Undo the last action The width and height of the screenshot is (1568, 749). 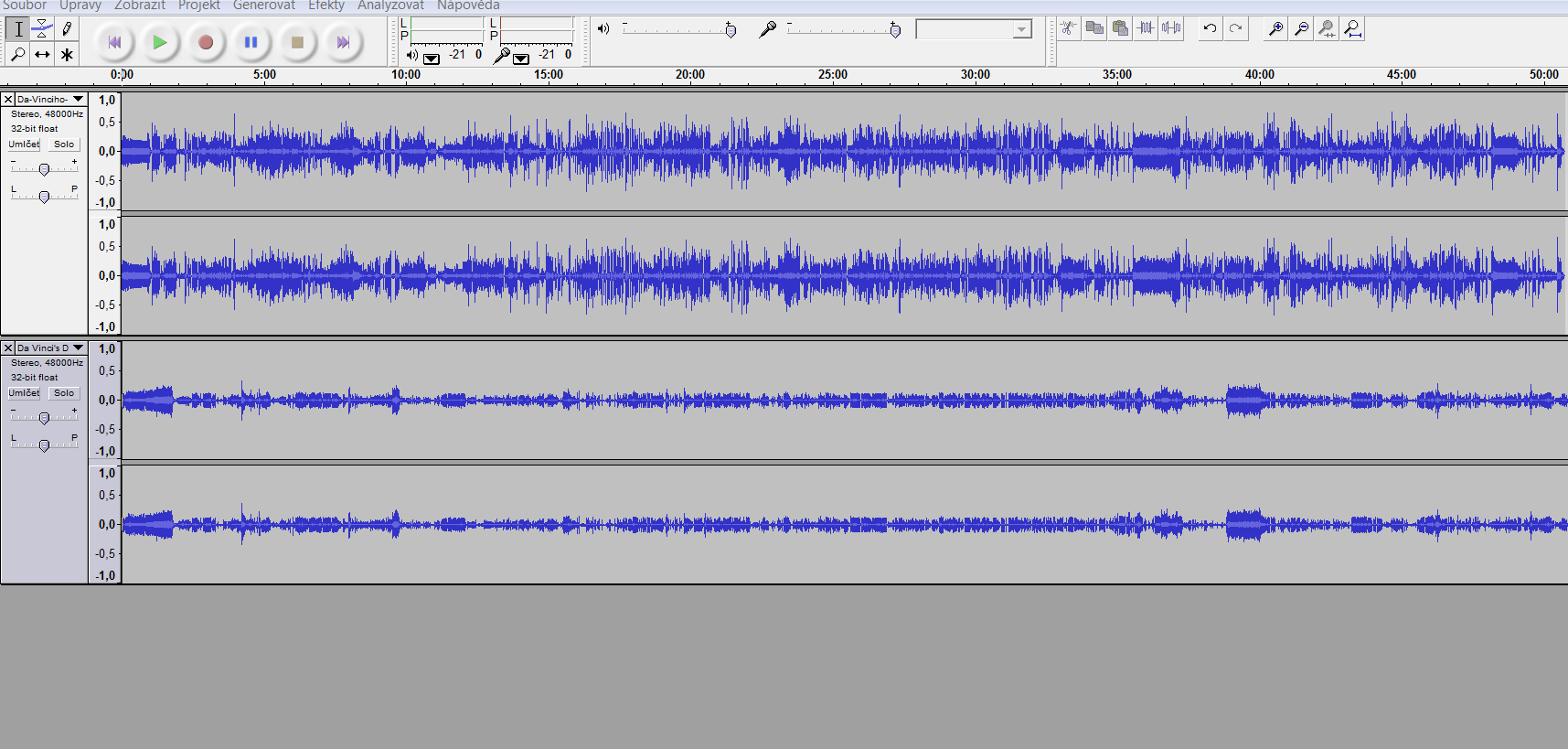pyautogui.click(x=1210, y=28)
